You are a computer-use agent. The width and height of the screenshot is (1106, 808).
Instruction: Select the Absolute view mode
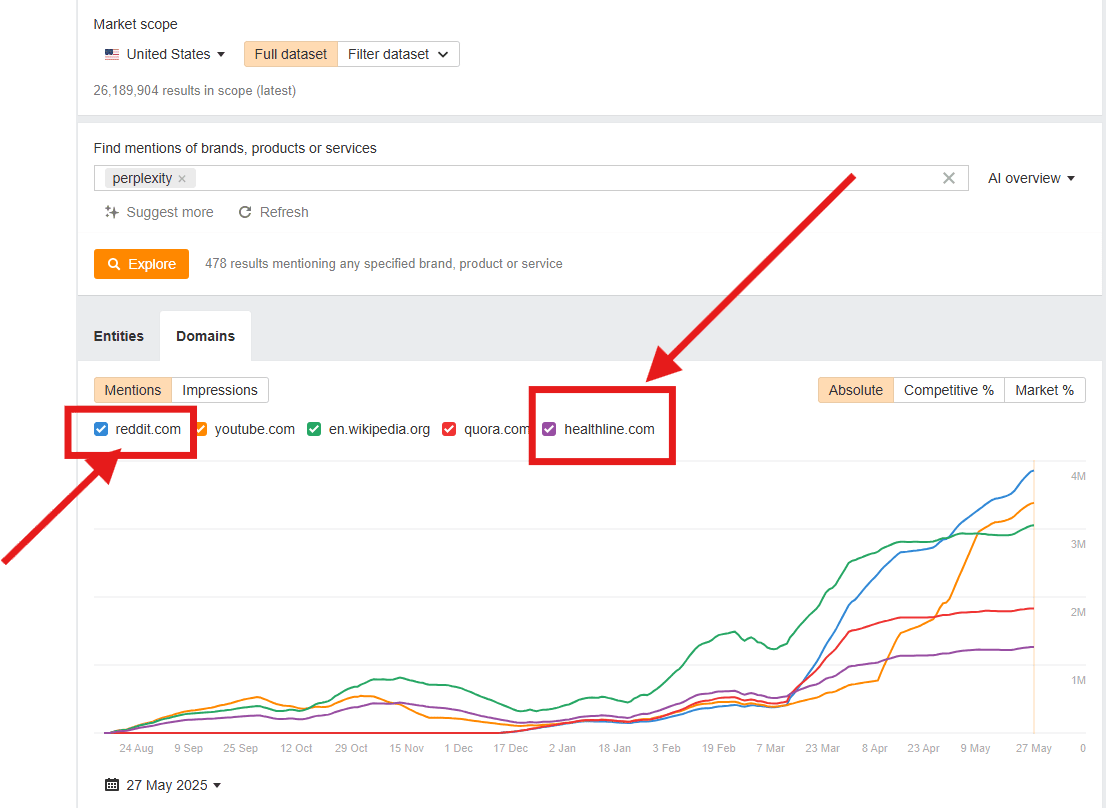click(856, 390)
